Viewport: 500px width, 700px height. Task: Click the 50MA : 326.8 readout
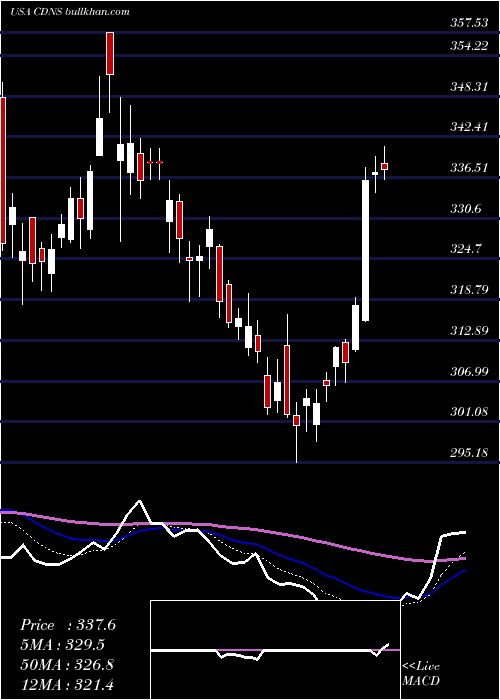[67, 665]
